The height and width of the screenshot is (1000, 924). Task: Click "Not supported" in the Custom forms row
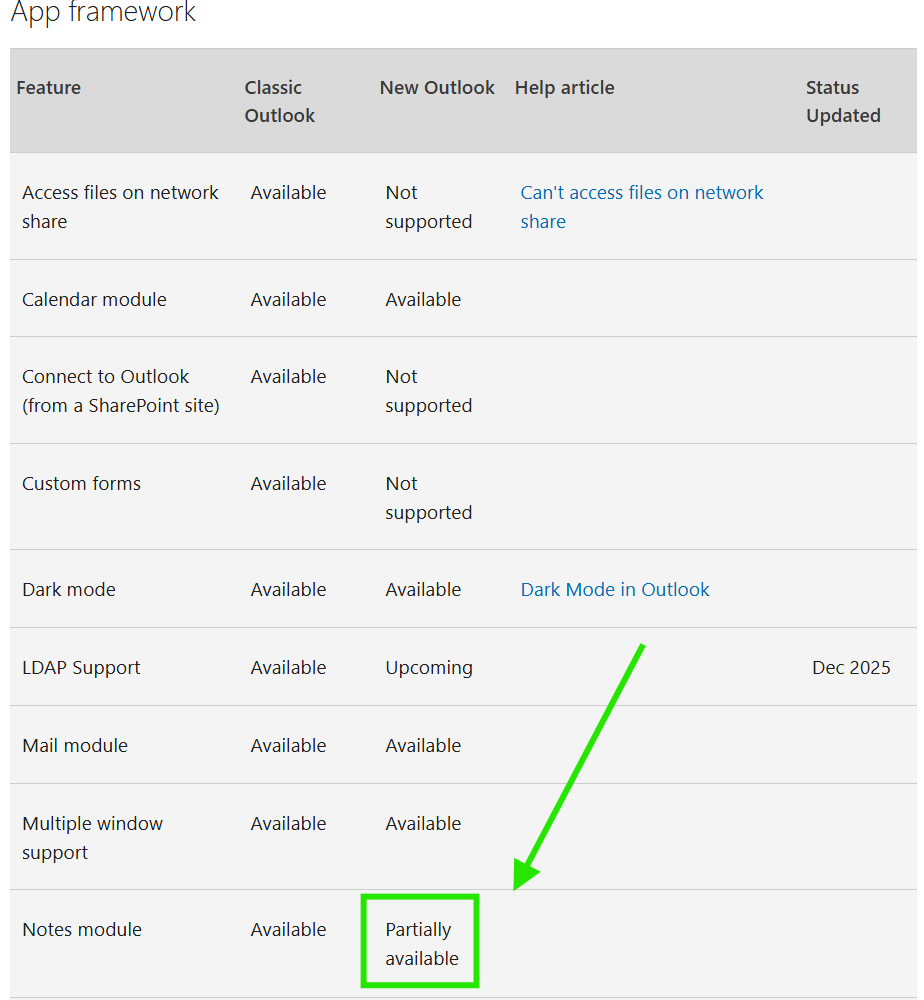(429, 497)
